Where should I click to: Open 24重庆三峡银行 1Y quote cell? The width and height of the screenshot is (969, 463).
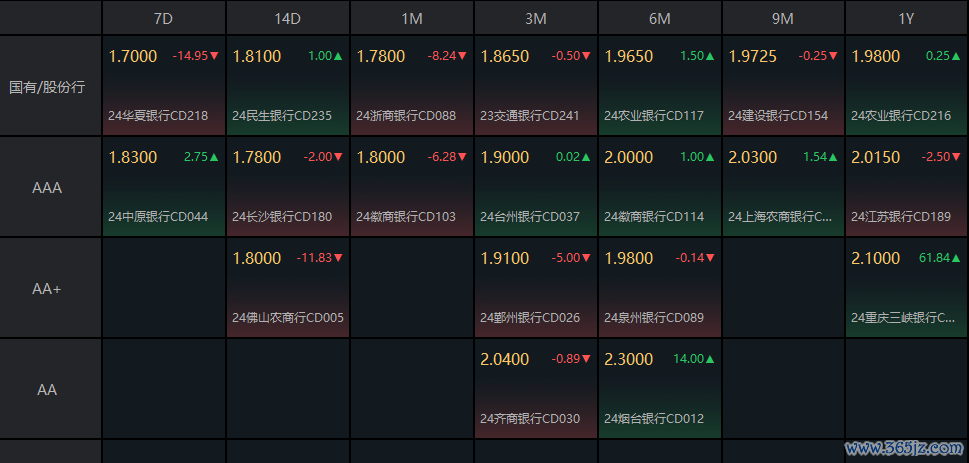(907, 288)
